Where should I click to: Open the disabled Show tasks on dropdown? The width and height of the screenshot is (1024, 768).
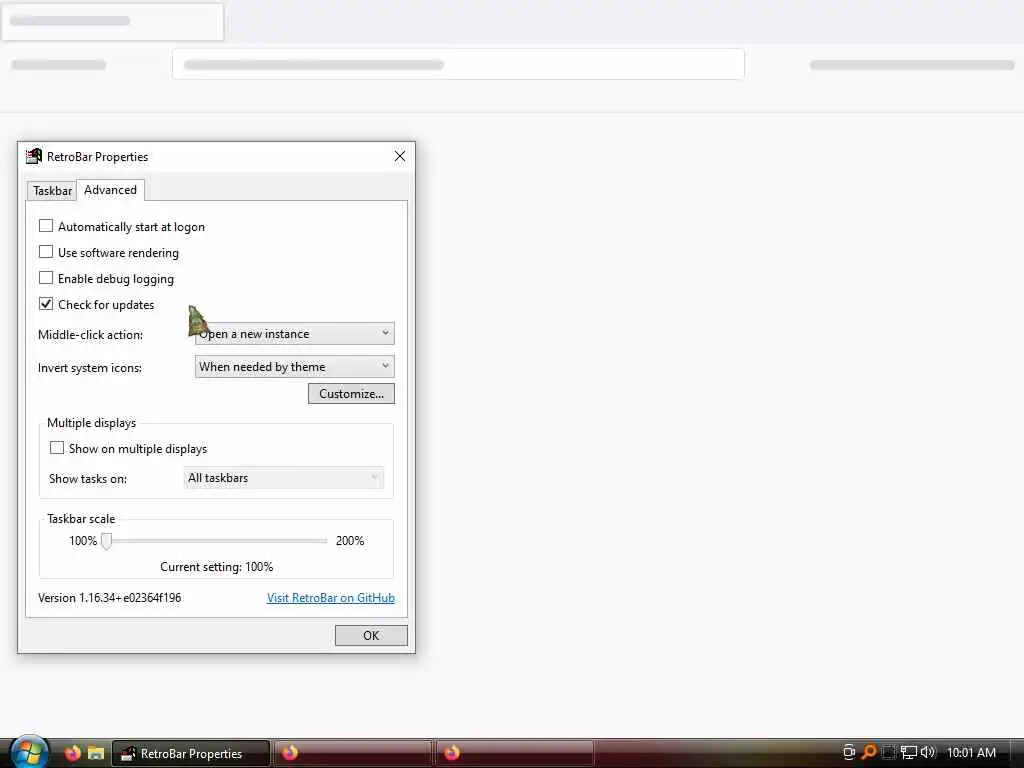283,478
